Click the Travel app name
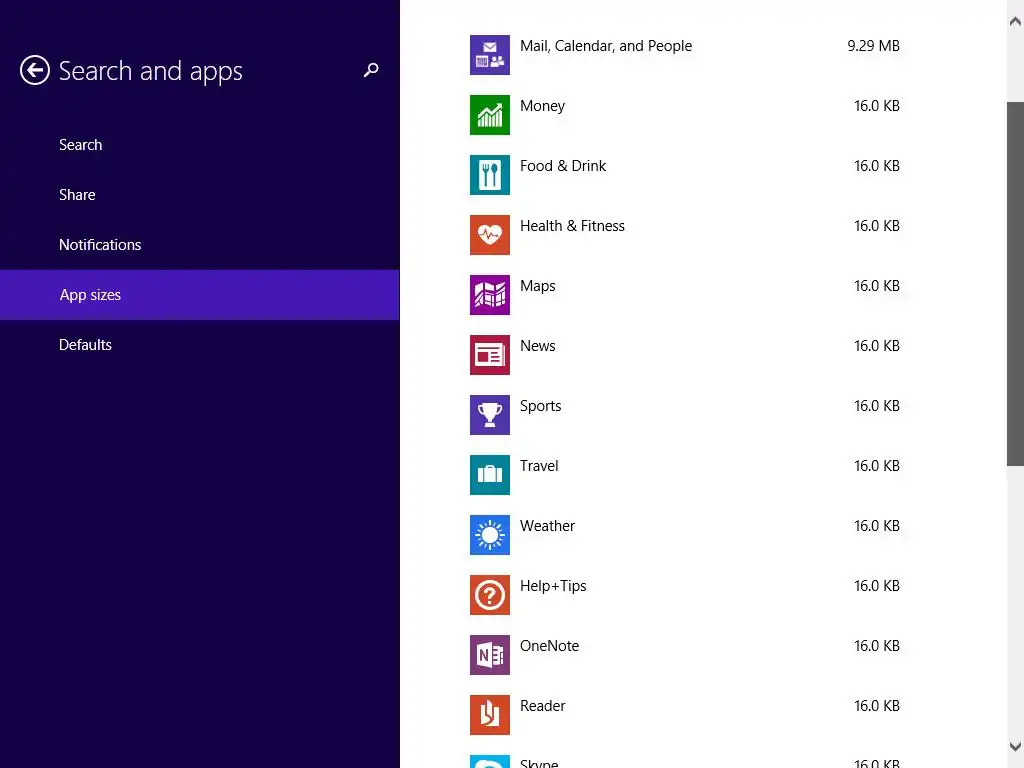 (539, 466)
